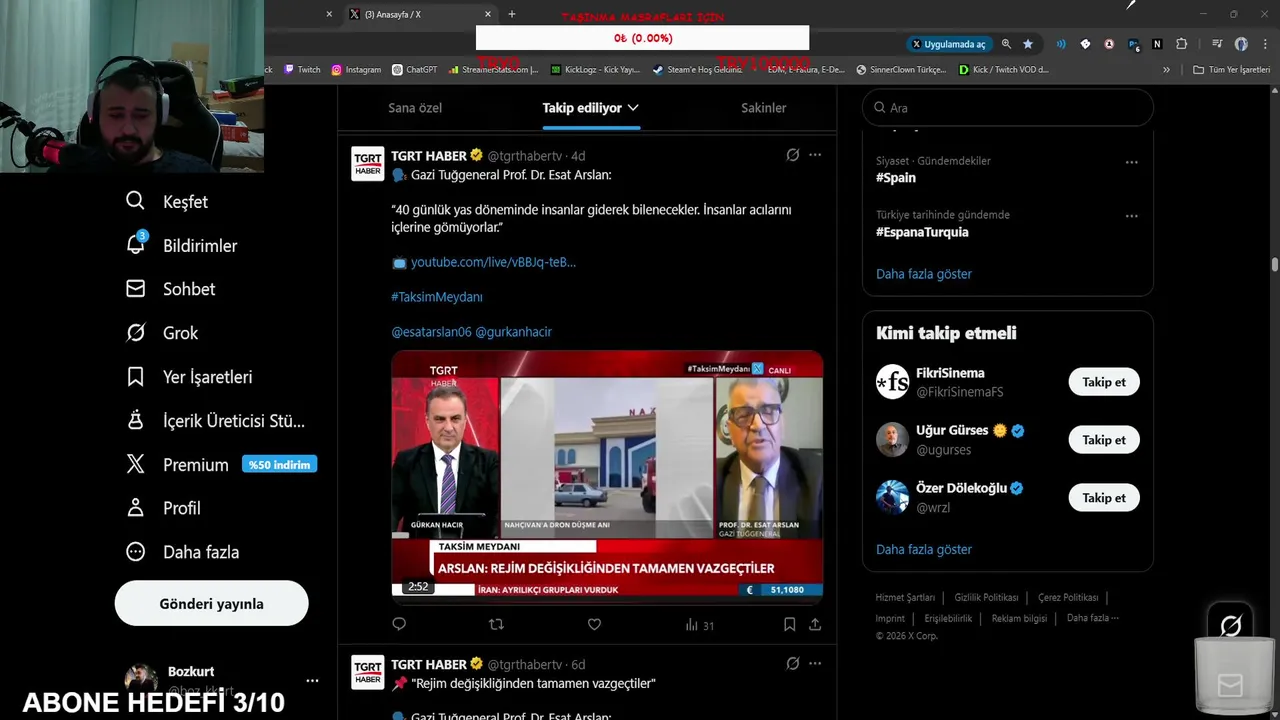
Task: Follow Özer Dölekoğlu
Action: (x=1104, y=498)
